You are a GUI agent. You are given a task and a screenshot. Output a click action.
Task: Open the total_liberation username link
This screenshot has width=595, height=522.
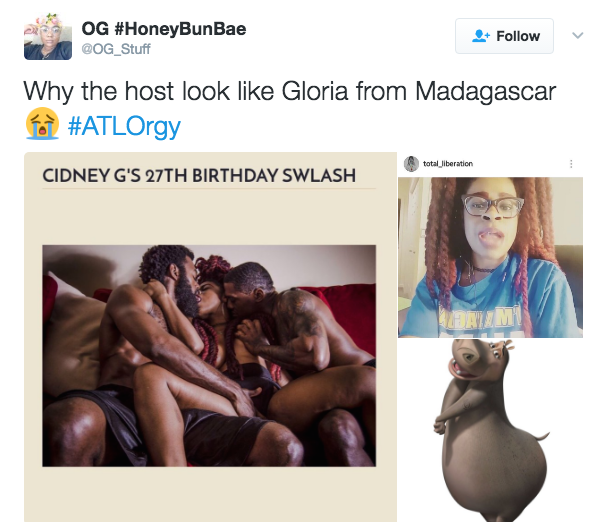click(x=448, y=164)
